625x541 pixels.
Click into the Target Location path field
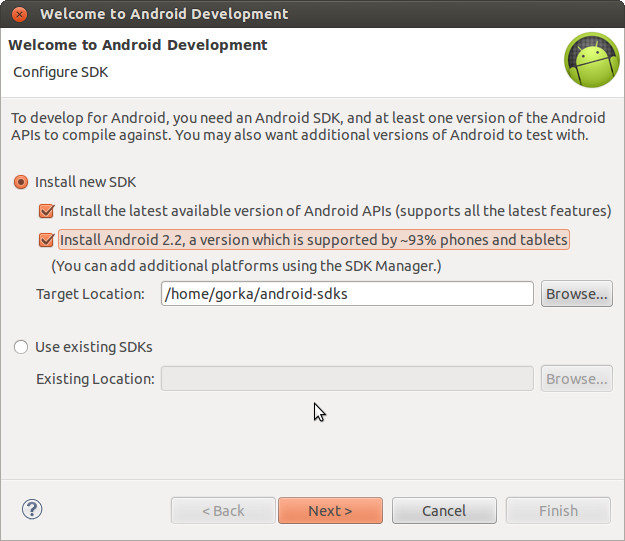coord(346,294)
